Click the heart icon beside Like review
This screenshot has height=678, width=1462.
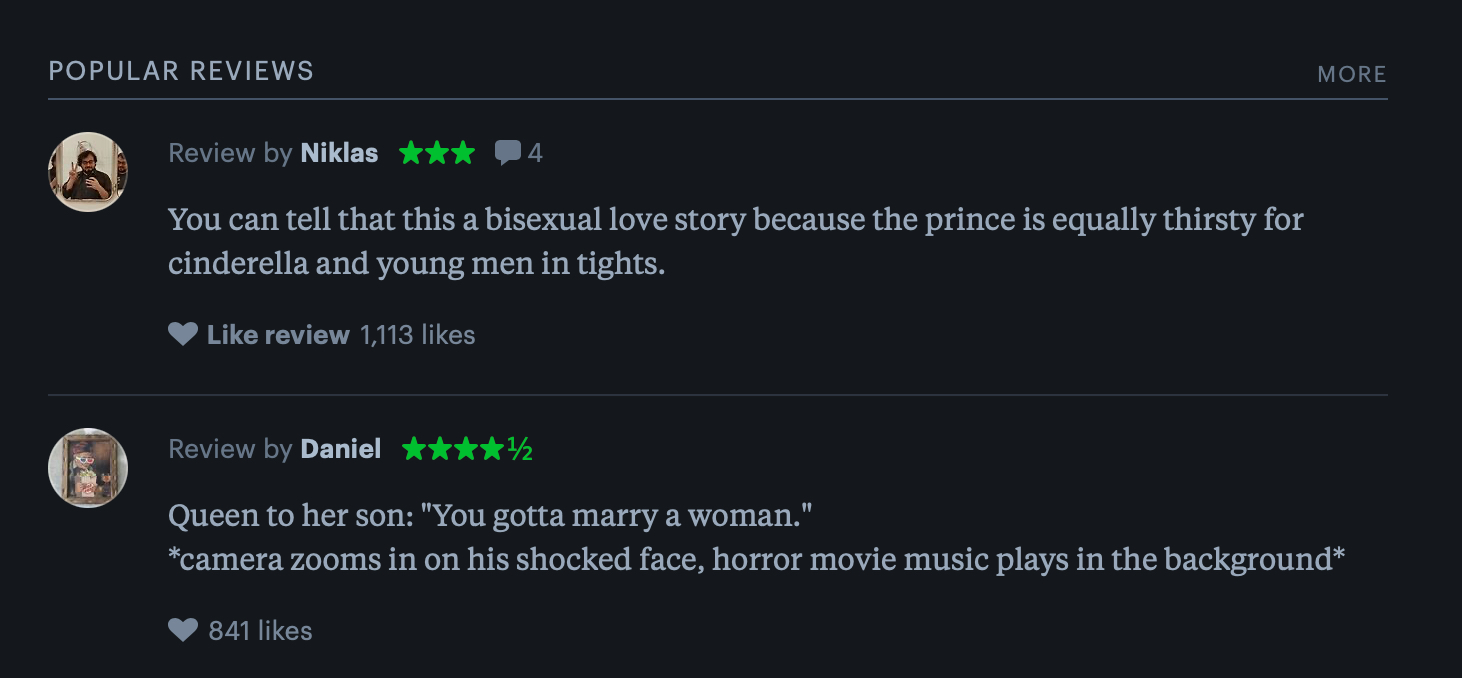coord(183,334)
